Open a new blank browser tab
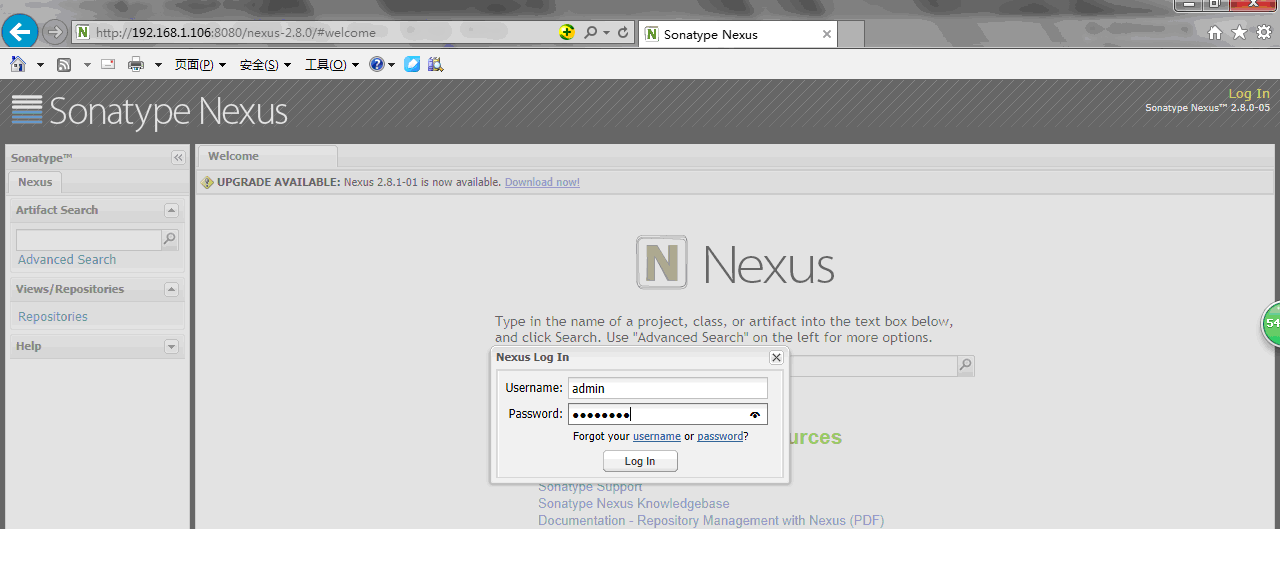The image size is (1280, 578). pyautogui.click(x=851, y=34)
